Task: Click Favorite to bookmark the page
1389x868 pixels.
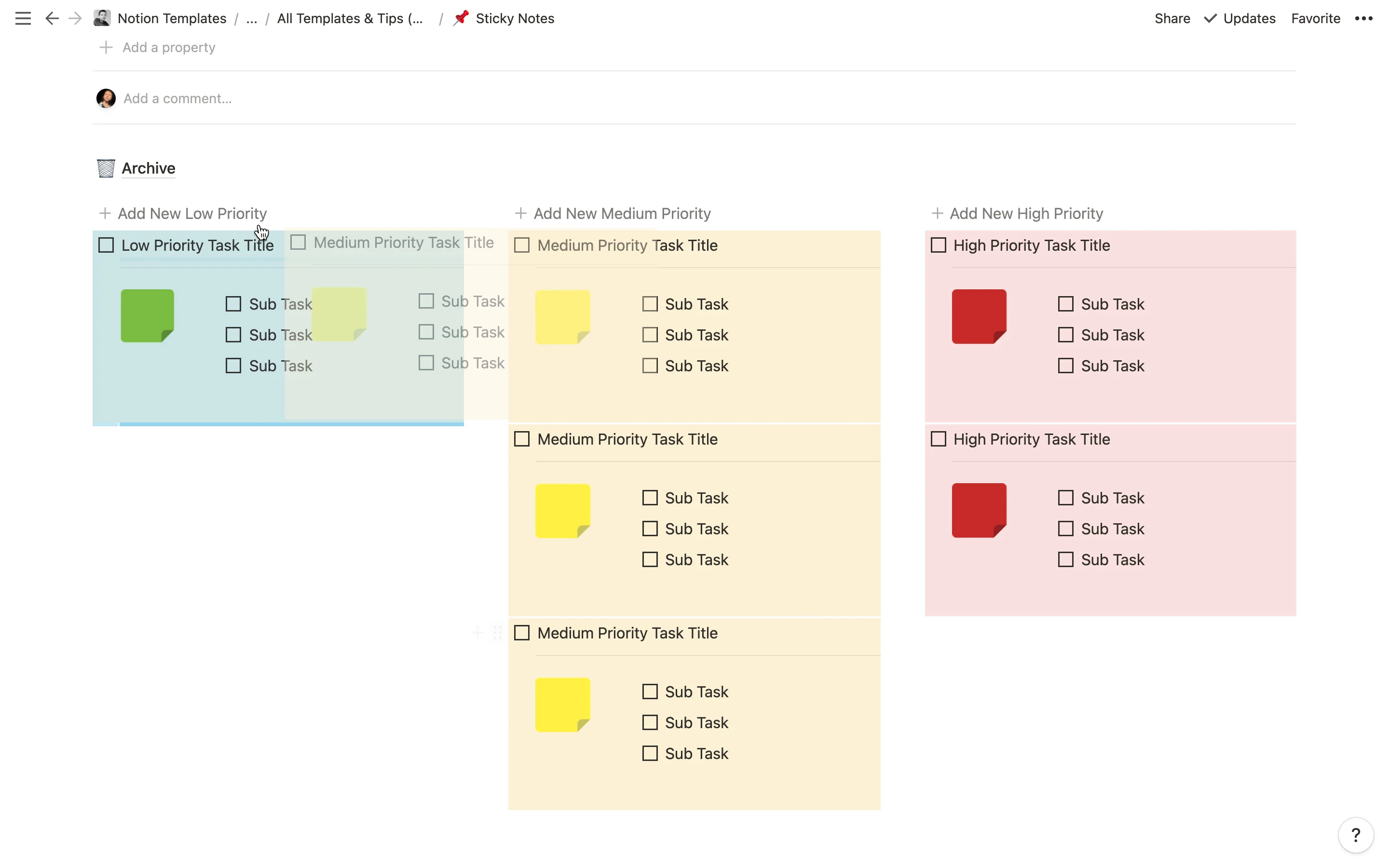Action: tap(1316, 18)
